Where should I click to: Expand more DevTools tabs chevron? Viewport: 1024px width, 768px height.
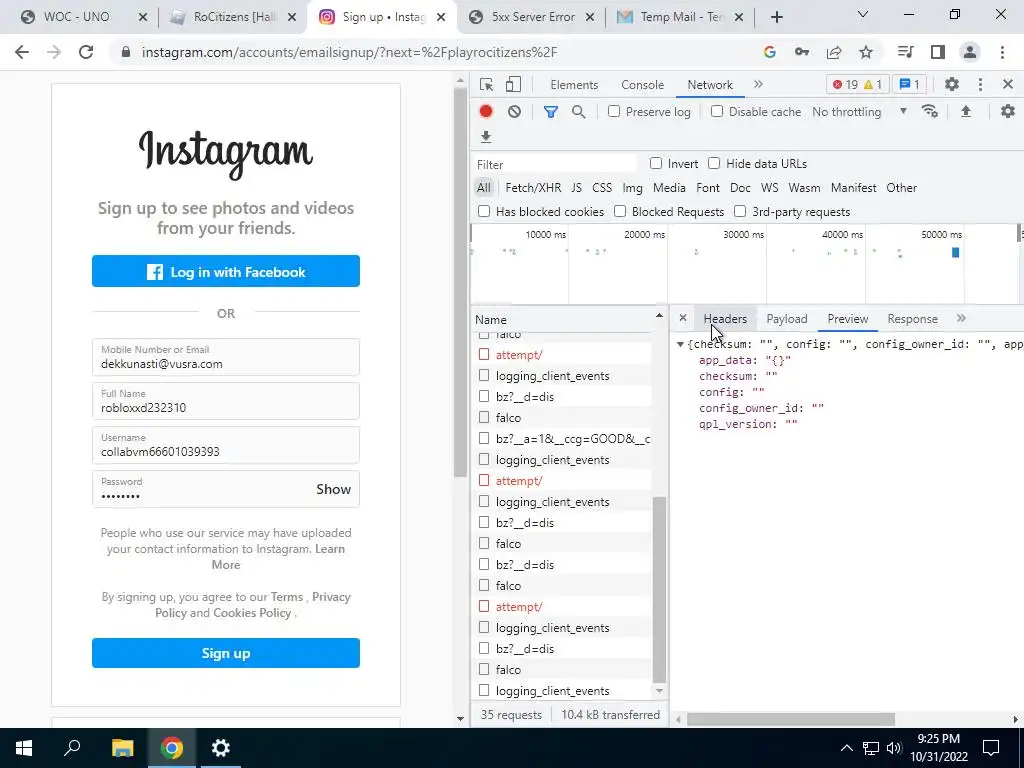pos(758,84)
